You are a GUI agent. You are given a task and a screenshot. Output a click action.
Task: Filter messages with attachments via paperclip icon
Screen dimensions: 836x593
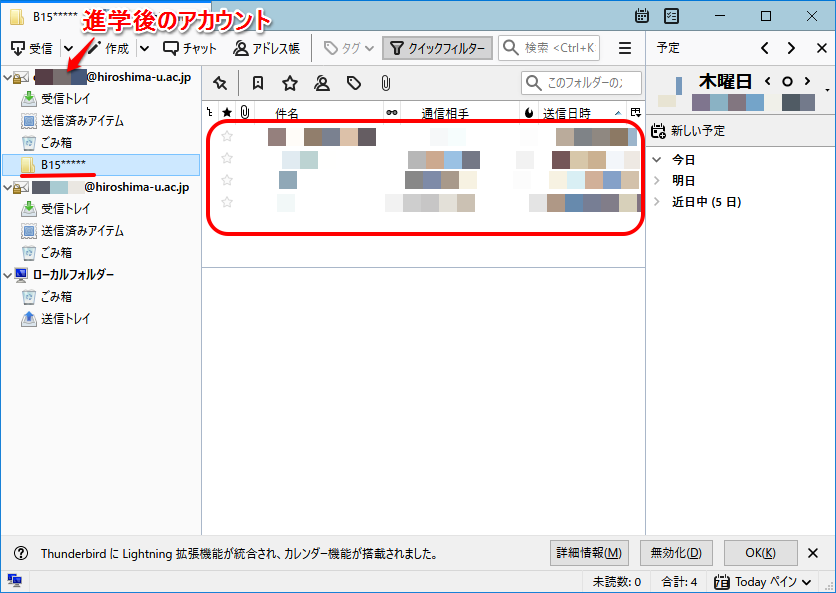[385, 83]
